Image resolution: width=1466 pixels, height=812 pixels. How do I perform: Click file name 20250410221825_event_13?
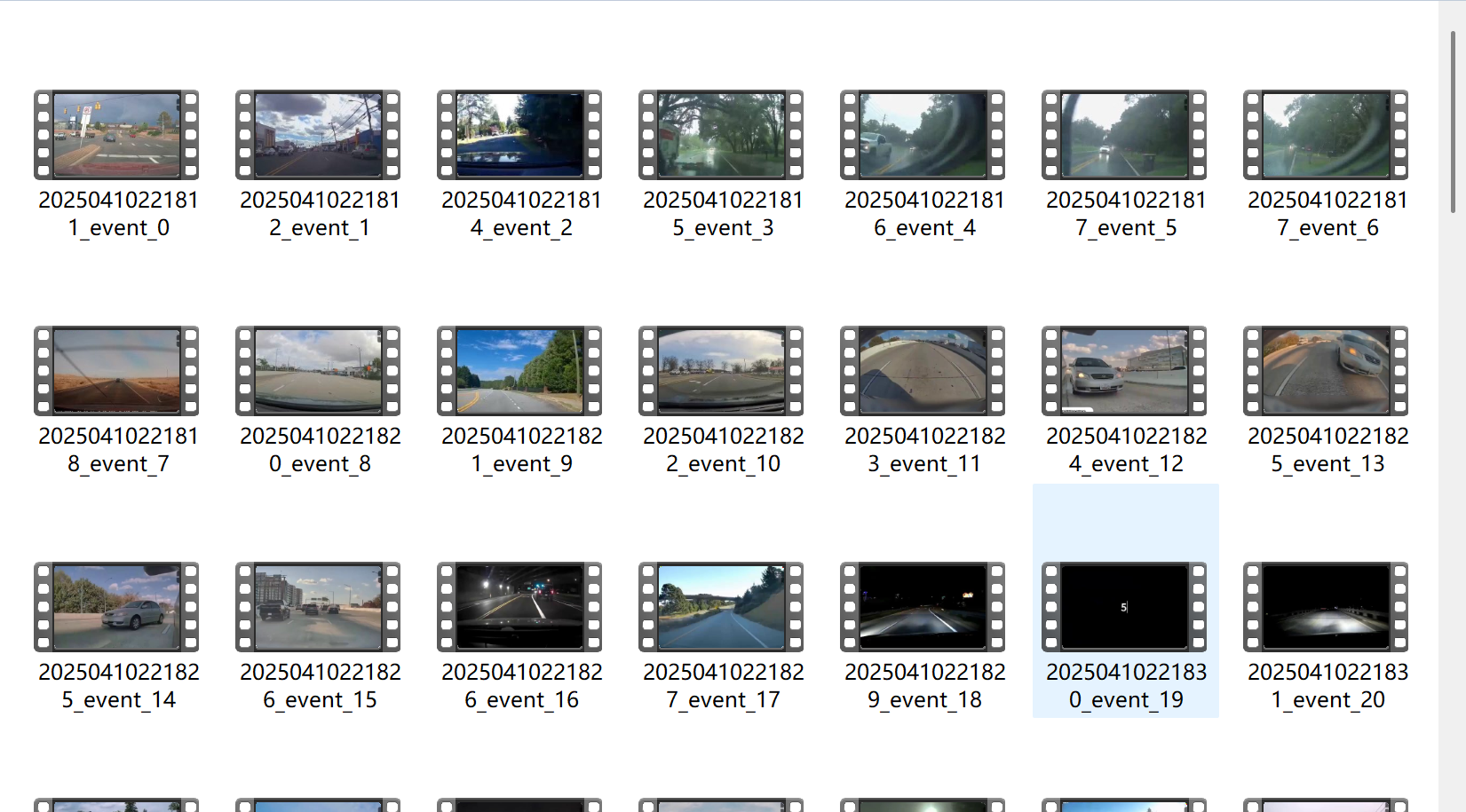pos(1328,450)
